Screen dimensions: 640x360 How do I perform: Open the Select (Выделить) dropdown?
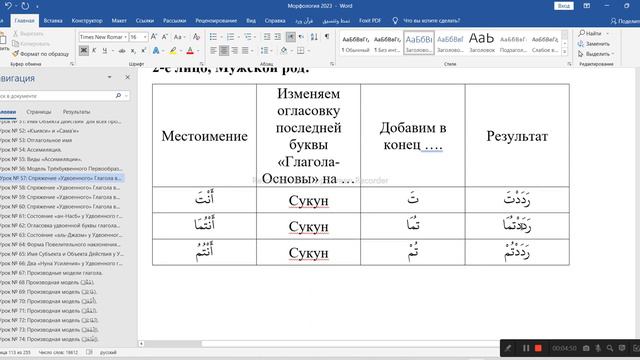tap(596, 54)
